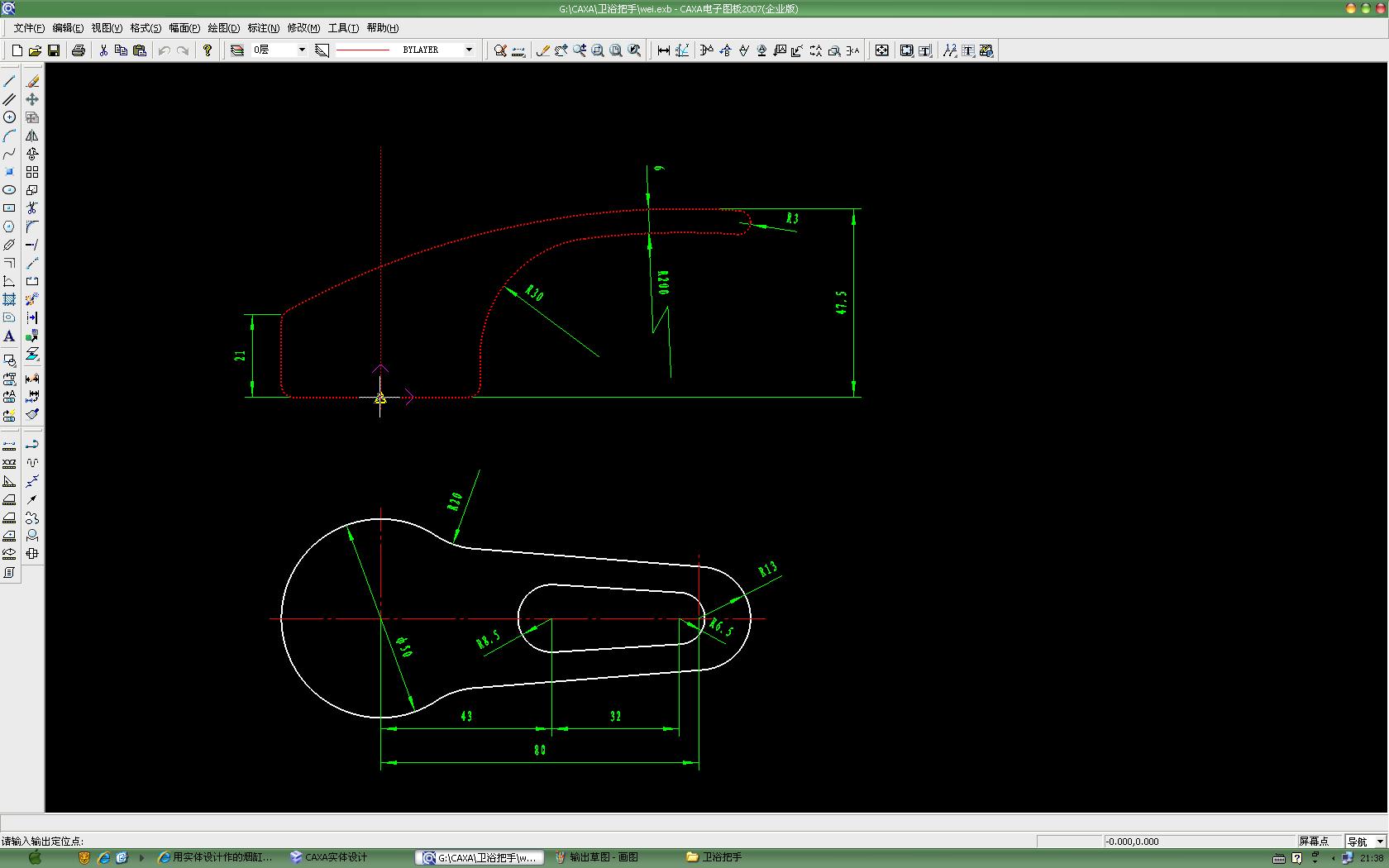This screenshot has width=1389, height=868.
Task: Open the 标注(N) menu
Action: 264,28
